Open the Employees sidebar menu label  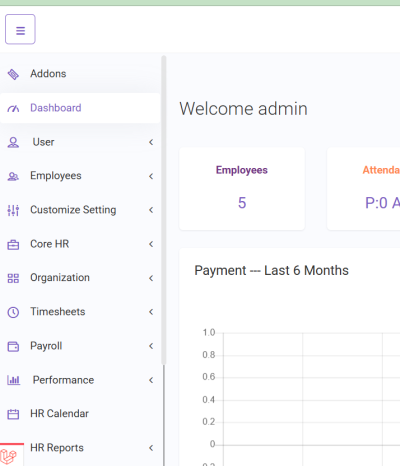click(56, 176)
